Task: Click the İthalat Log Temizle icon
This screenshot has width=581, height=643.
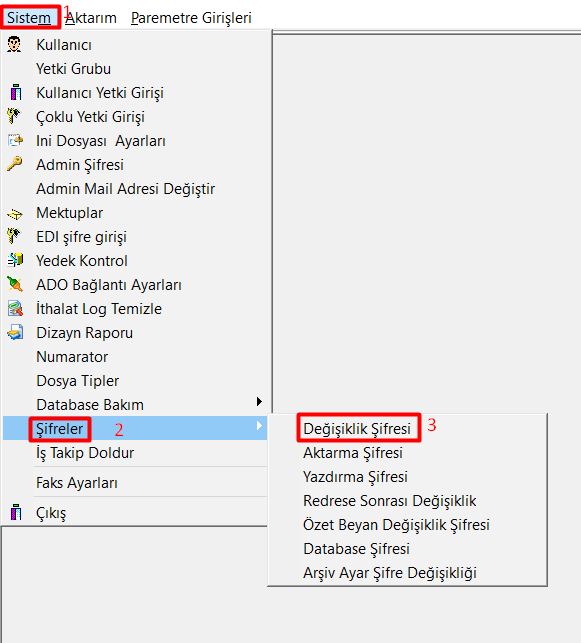Action: point(15,308)
